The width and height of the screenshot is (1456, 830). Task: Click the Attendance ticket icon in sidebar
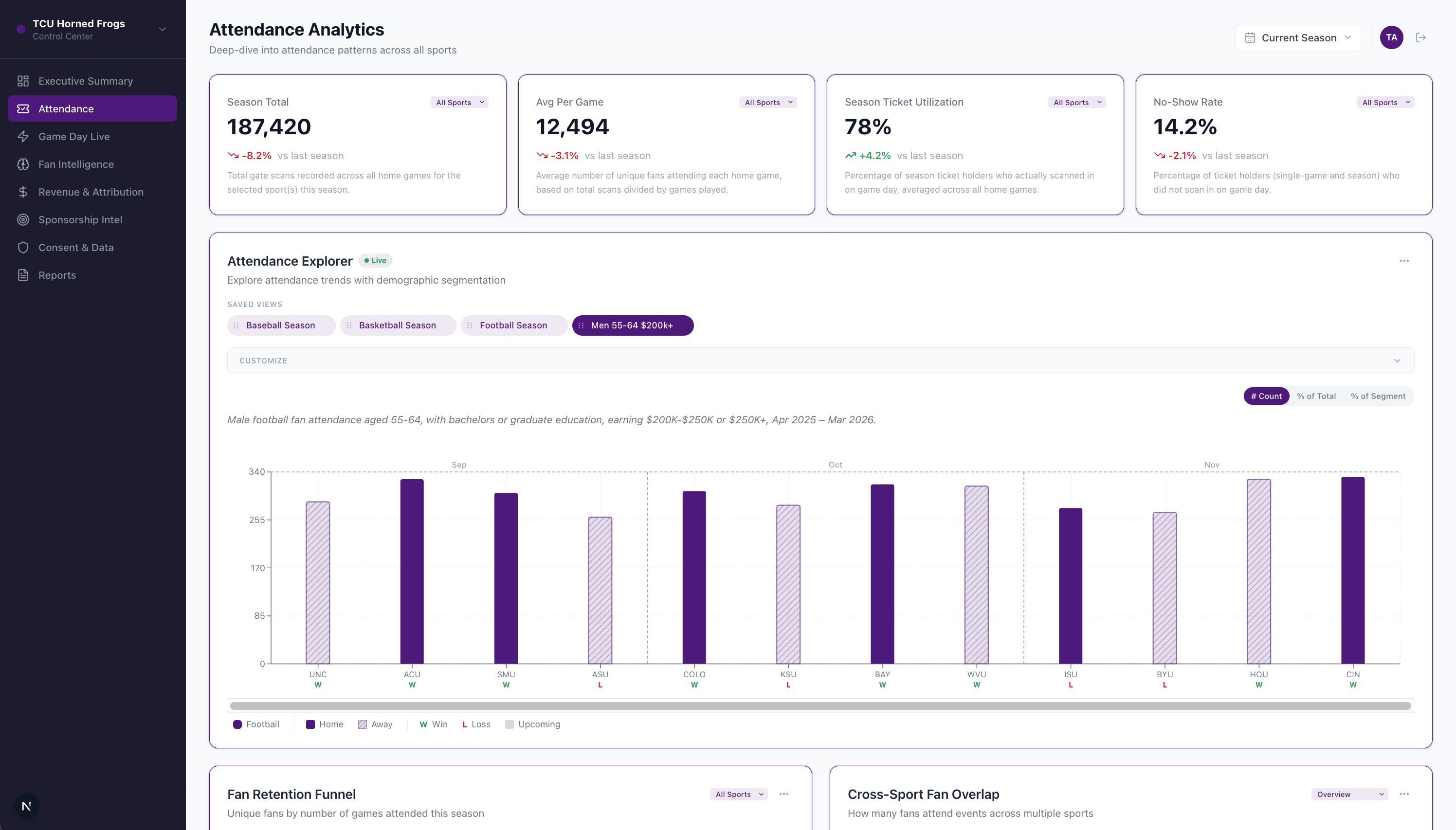coord(23,109)
